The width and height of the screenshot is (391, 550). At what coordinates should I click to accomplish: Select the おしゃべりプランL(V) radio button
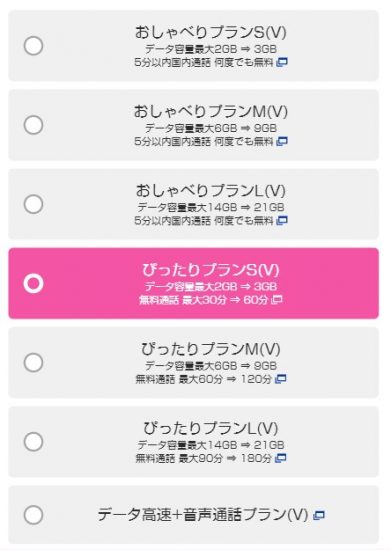point(33,204)
